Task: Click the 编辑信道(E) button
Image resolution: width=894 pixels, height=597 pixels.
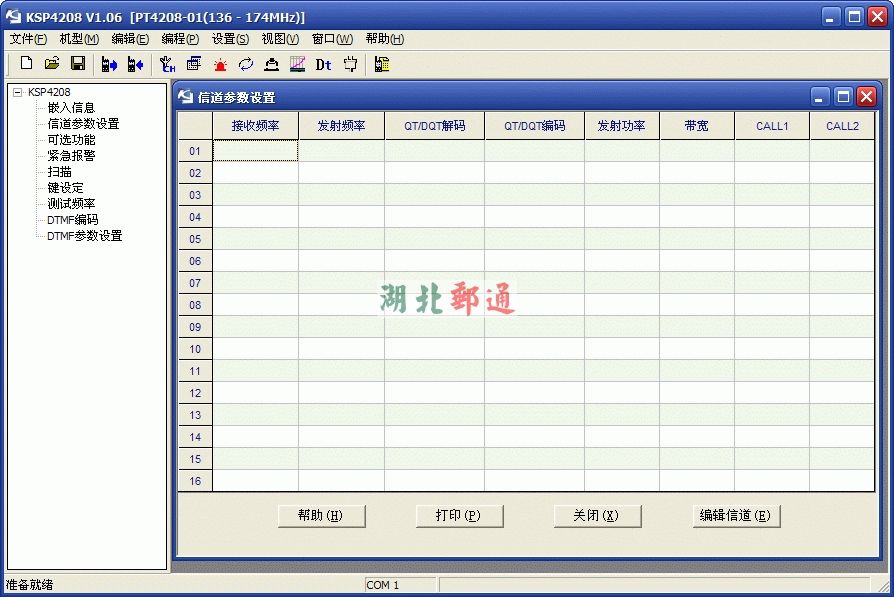Action: (x=735, y=516)
